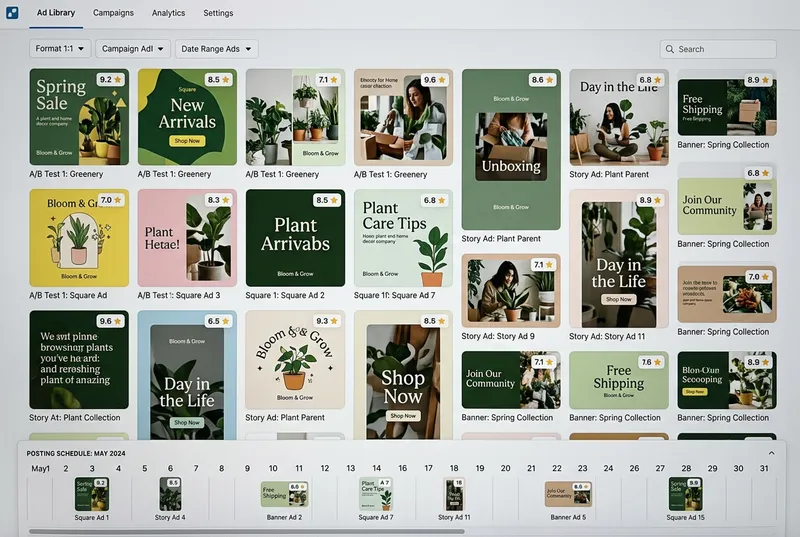This screenshot has height=537, width=800.
Task: Click the search magnifier icon
Action: [x=669, y=49]
